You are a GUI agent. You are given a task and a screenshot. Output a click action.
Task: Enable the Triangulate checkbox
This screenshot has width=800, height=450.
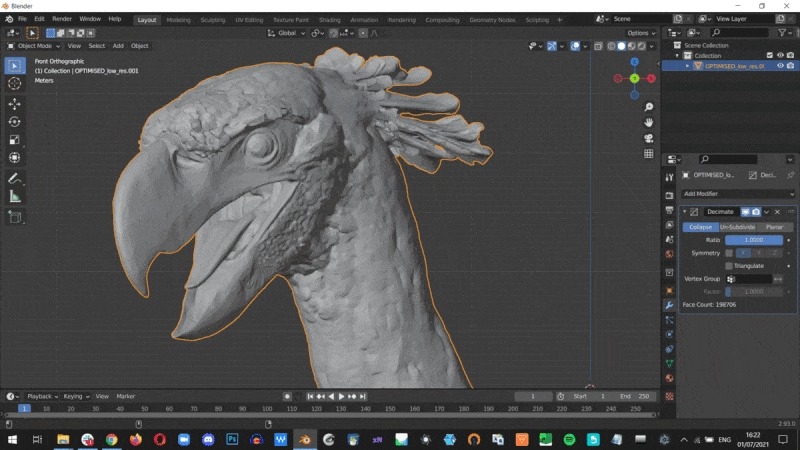click(x=729, y=265)
